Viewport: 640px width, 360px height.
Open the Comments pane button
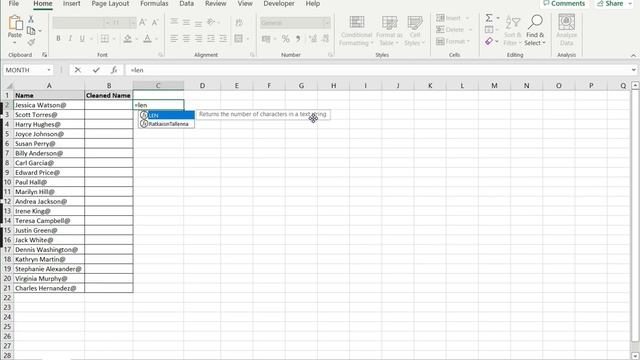(x=564, y=4)
